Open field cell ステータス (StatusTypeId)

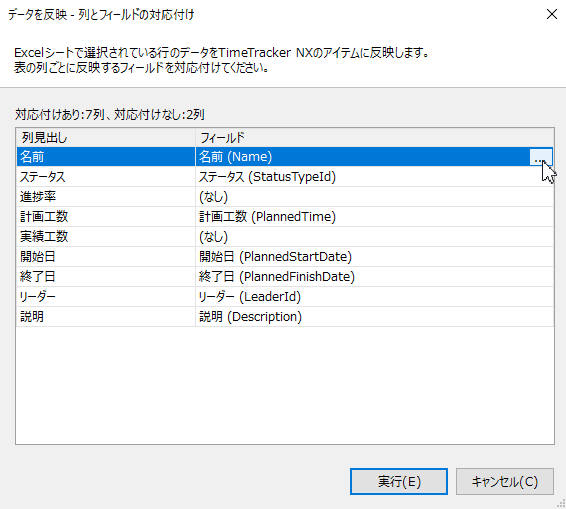point(374,177)
